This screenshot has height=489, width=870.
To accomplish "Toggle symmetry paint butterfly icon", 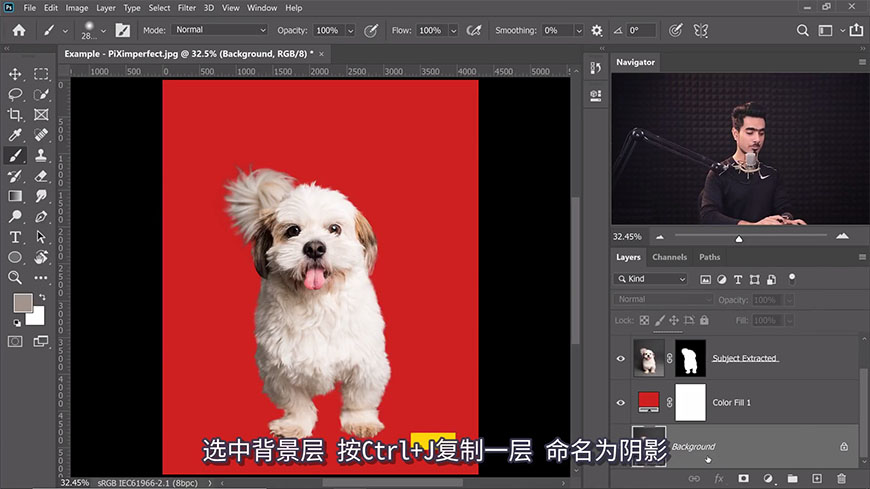I will tap(701, 31).
